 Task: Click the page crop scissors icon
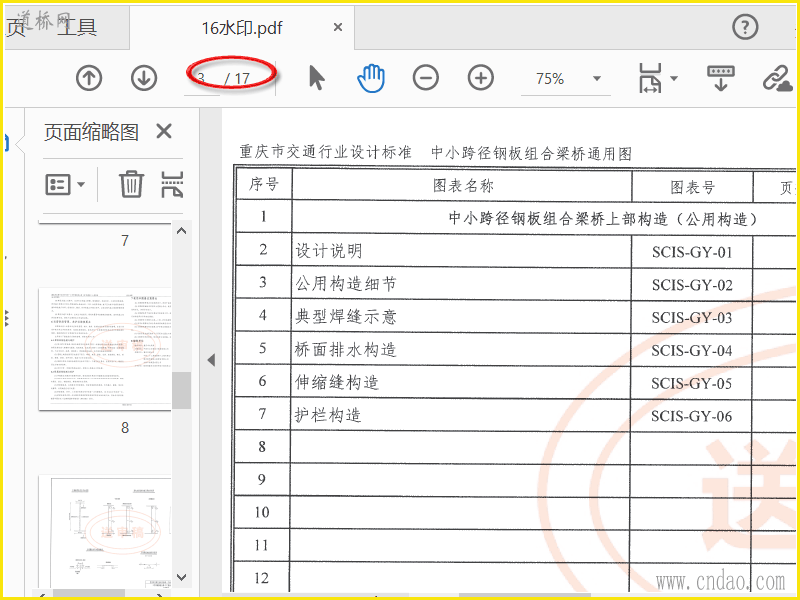tap(172, 184)
